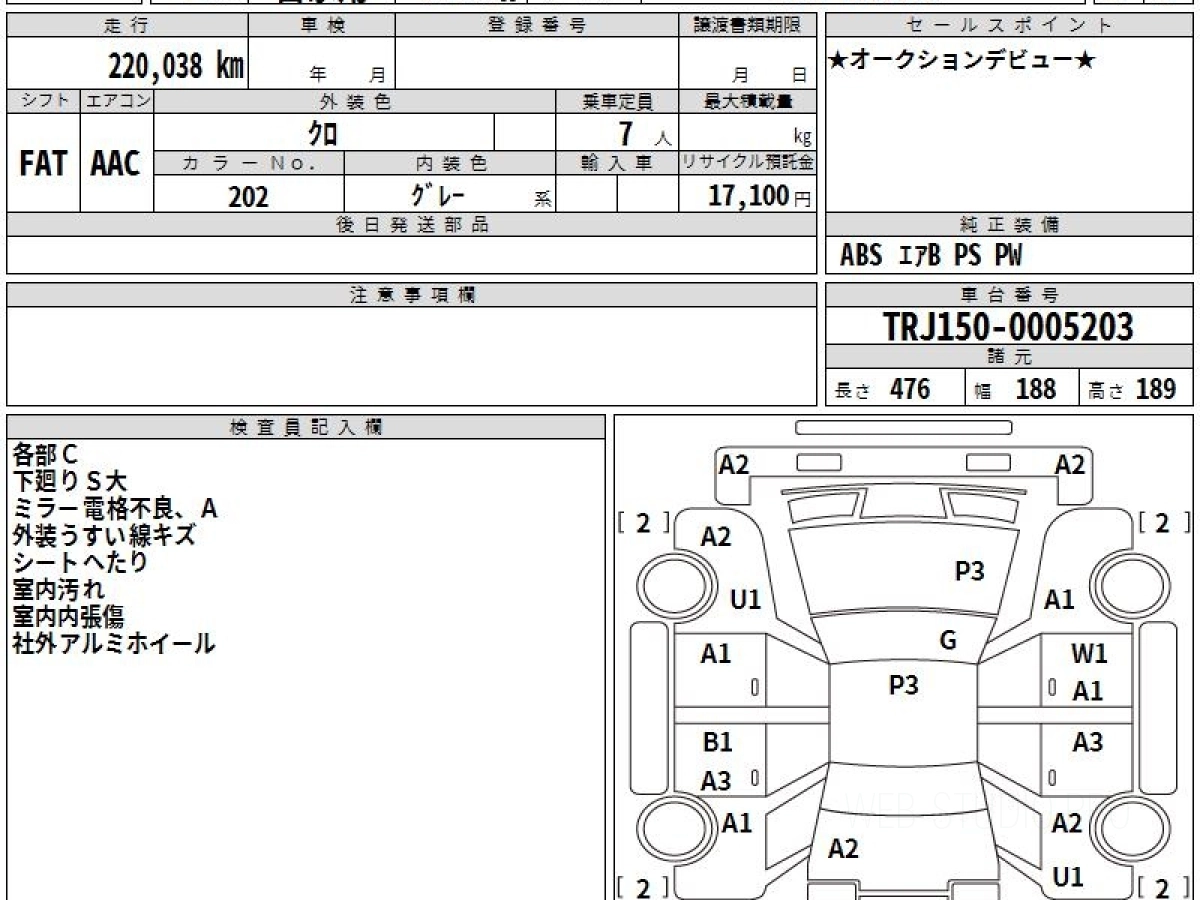Screen dimensions: 1200x900
Task: Select the 注意事項欄 header
Action: tap(412, 295)
